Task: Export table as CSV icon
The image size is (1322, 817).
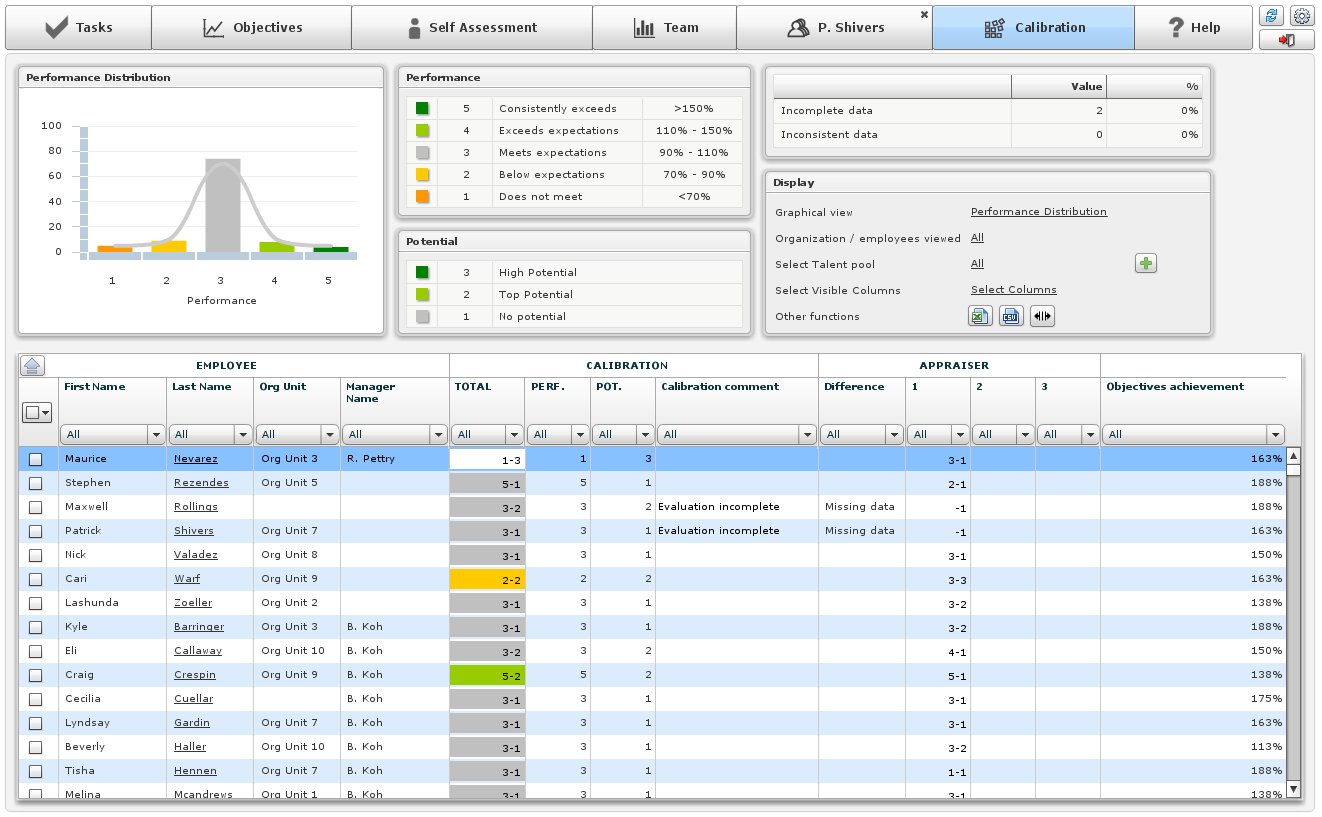Action: pyautogui.click(x=1011, y=316)
